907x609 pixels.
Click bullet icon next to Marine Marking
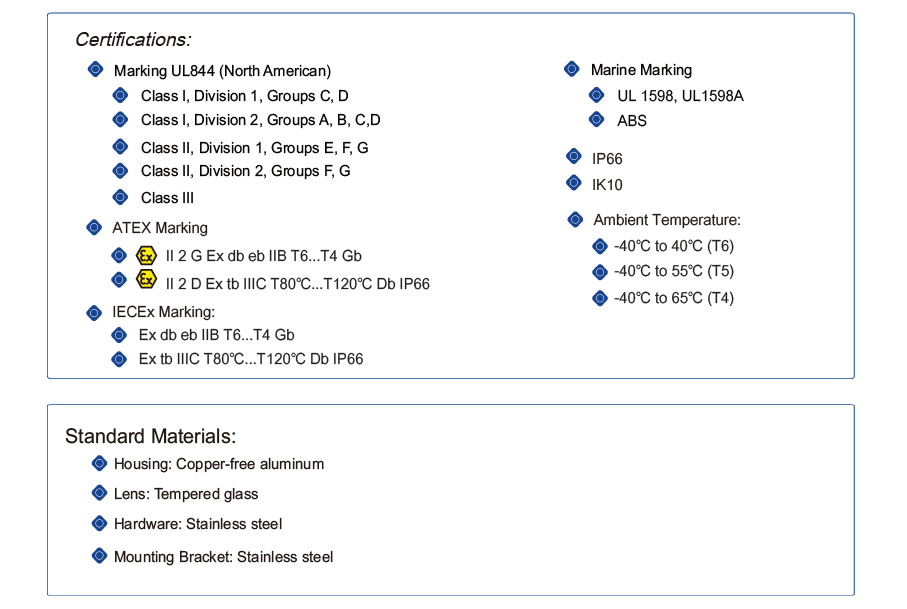(x=572, y=69)
